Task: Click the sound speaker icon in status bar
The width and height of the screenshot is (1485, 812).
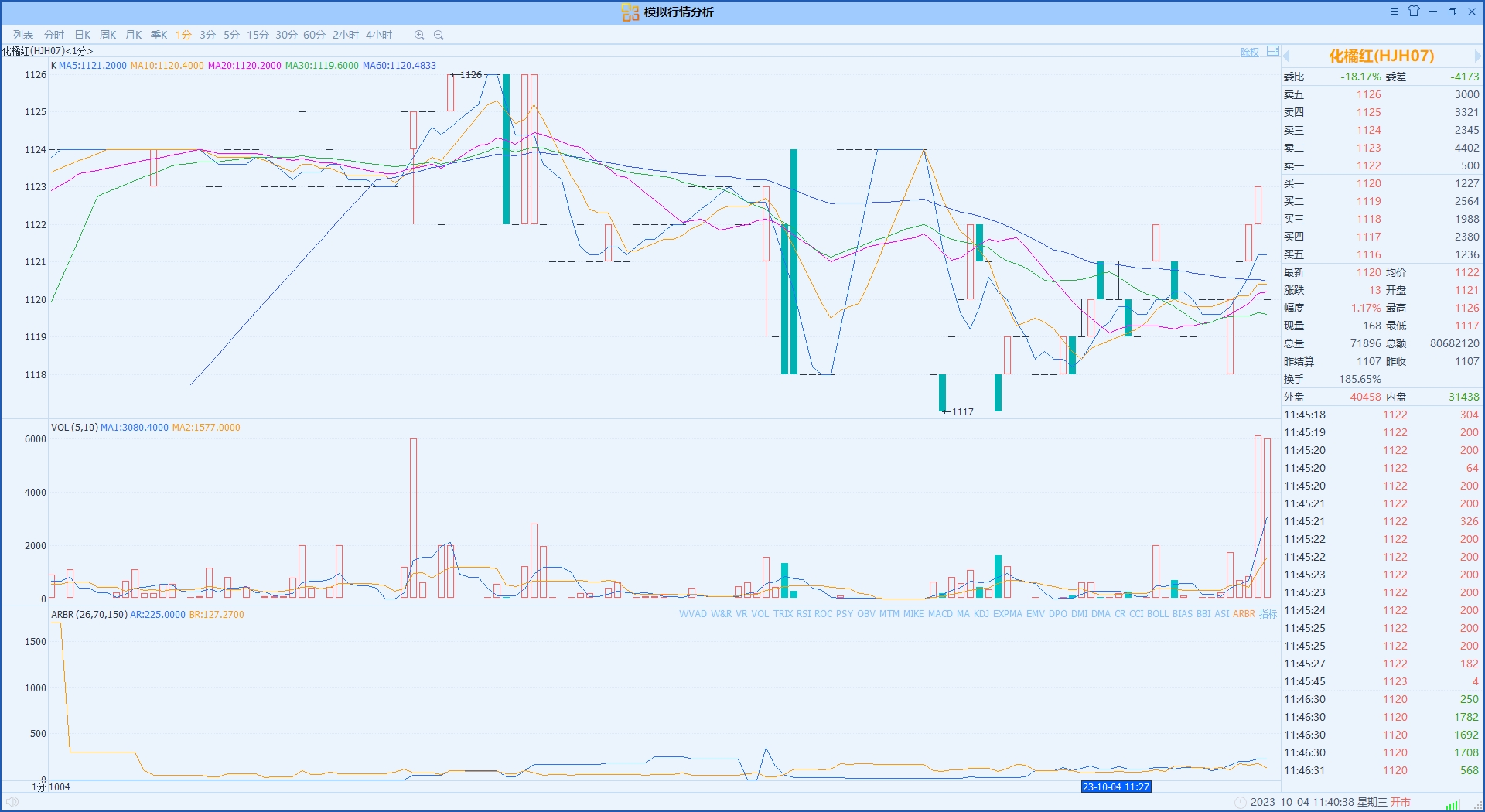Action: 12,802
